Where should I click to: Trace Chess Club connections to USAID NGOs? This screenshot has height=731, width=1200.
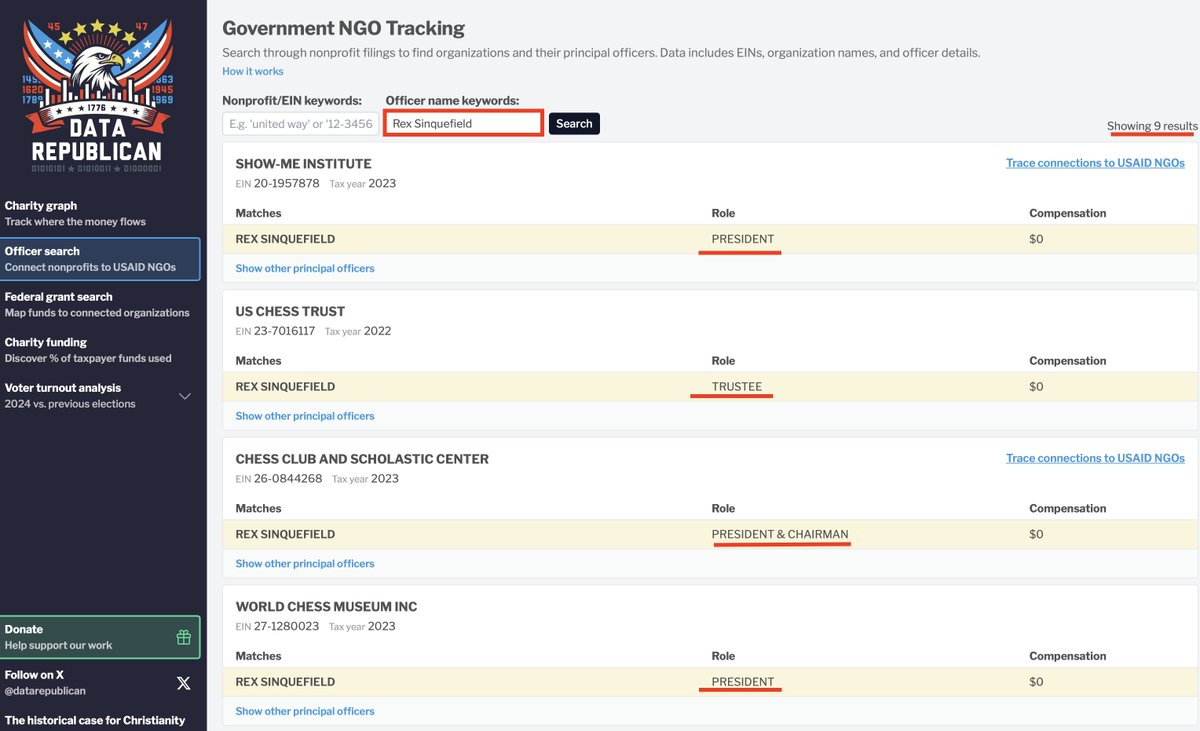(x=1095, y=458)
